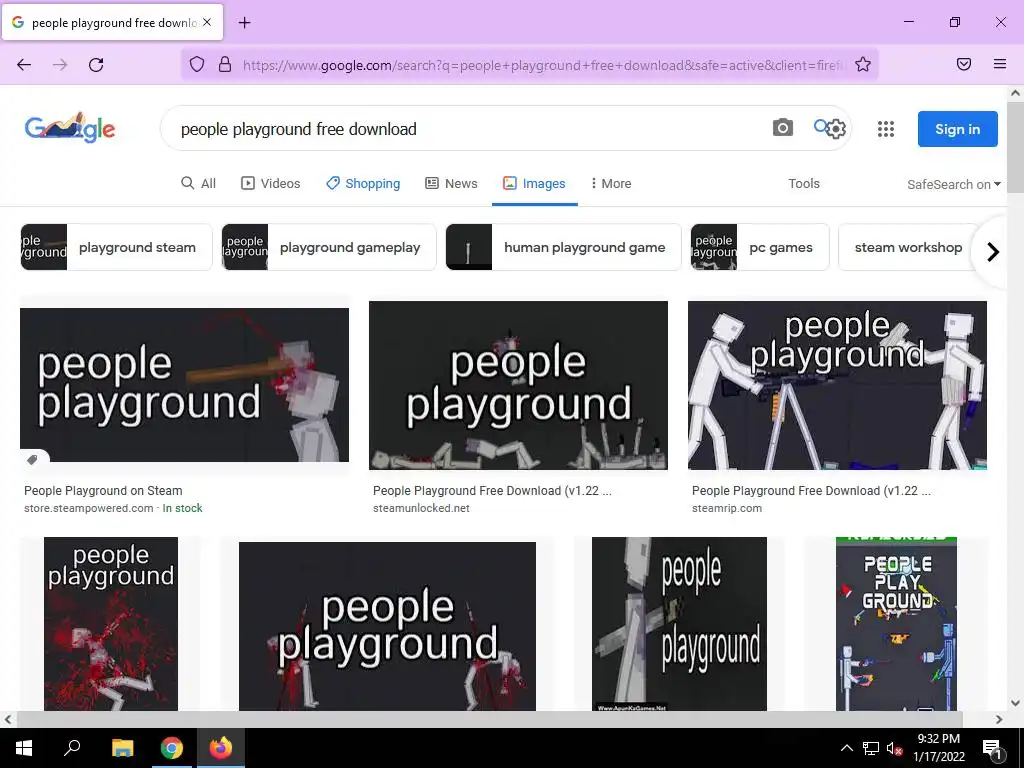This screenshot has width=1024, height=768.
Task: Close the people playground tab
Action: [207, 22]
